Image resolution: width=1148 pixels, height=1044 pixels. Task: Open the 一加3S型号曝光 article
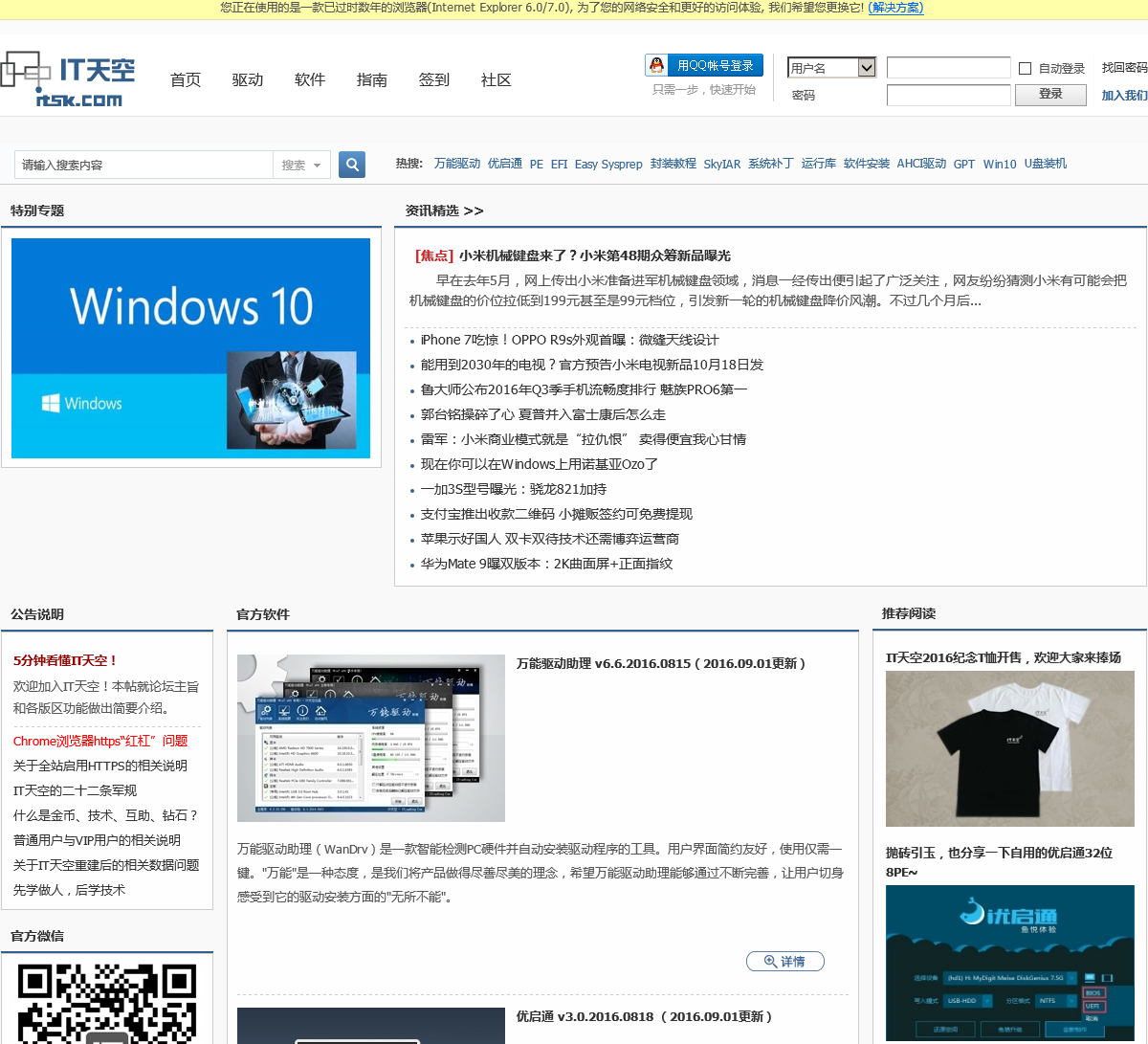(514, 489)
